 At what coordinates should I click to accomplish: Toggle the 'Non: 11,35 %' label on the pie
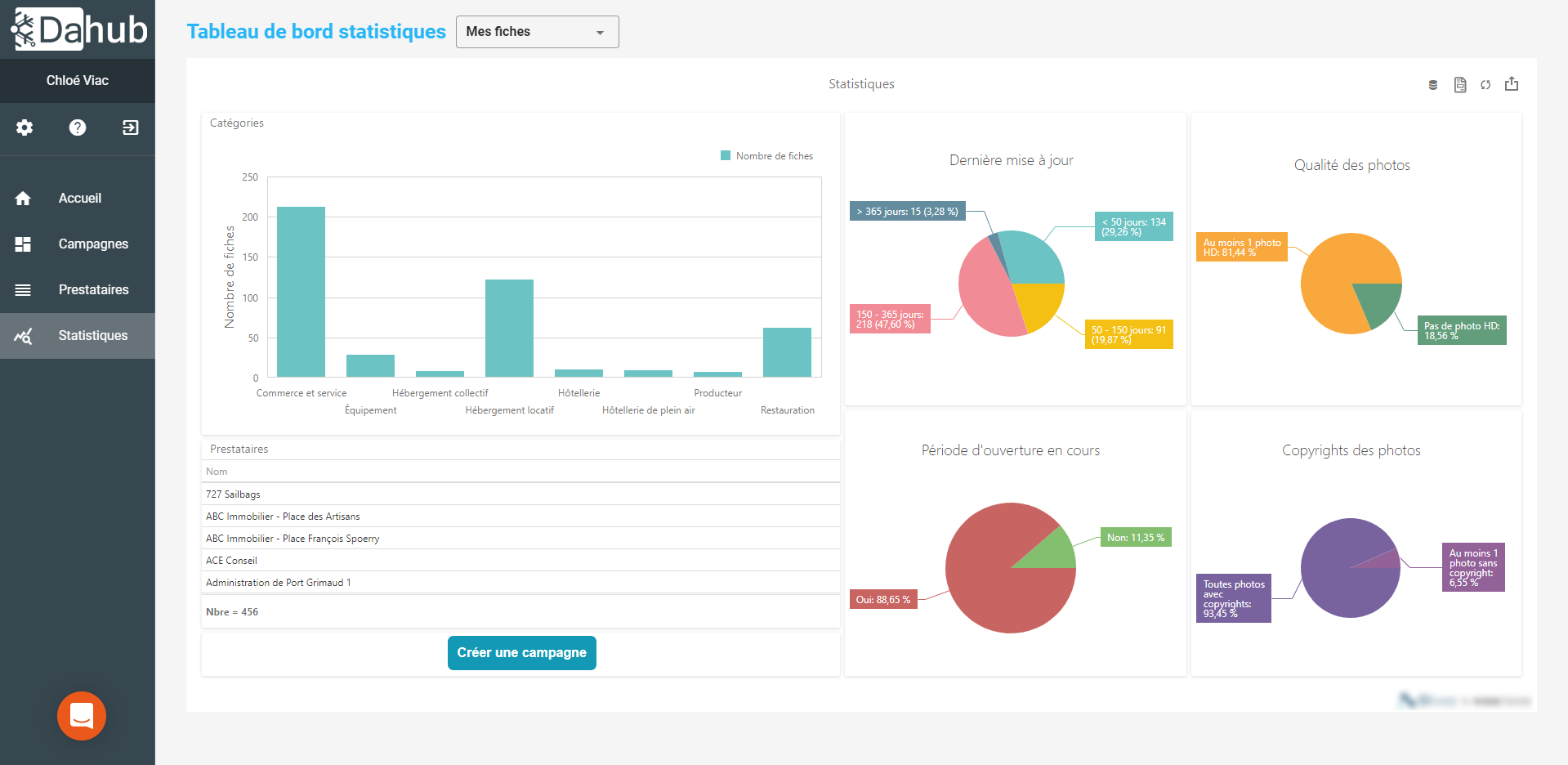point(1136,537)
